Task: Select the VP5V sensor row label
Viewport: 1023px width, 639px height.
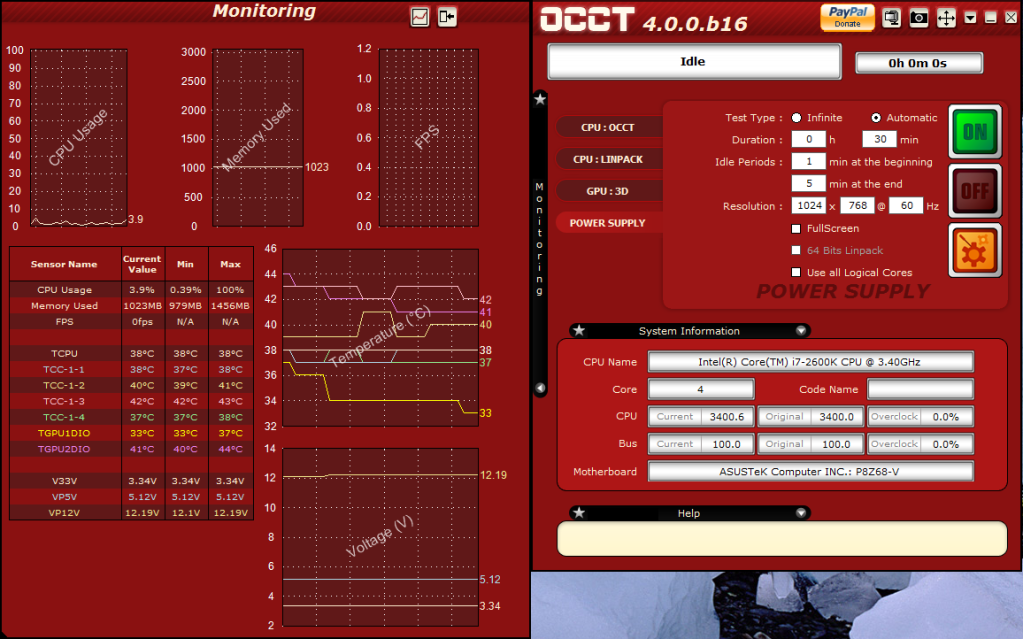Action: click(65, 497)
